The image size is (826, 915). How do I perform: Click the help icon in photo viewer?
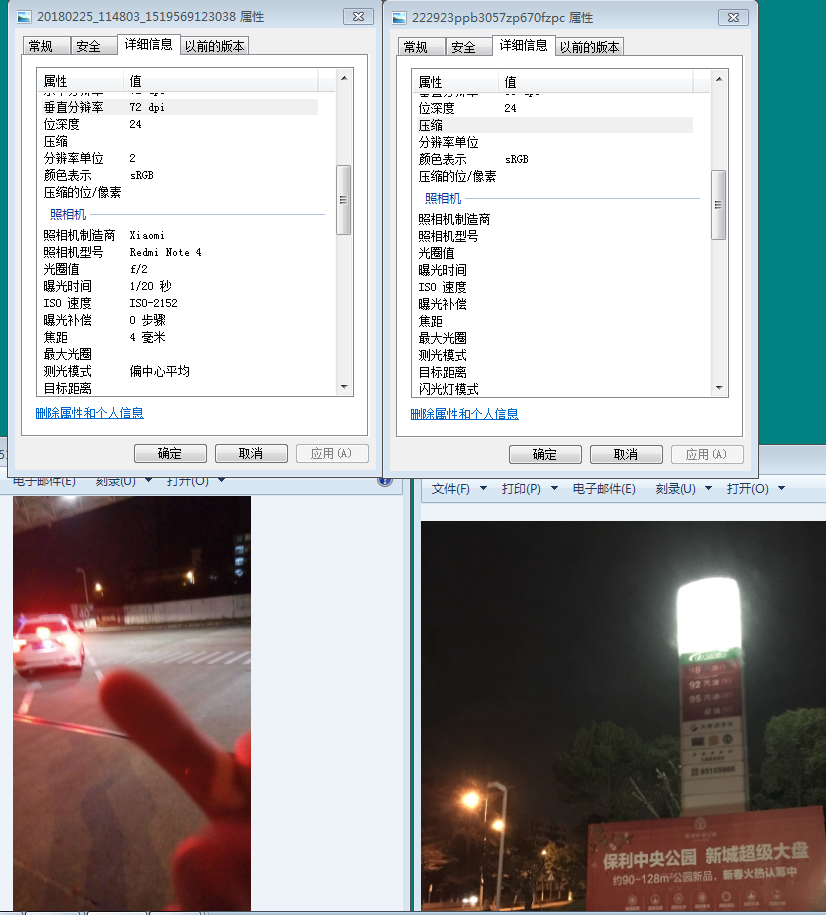[385, 481]
